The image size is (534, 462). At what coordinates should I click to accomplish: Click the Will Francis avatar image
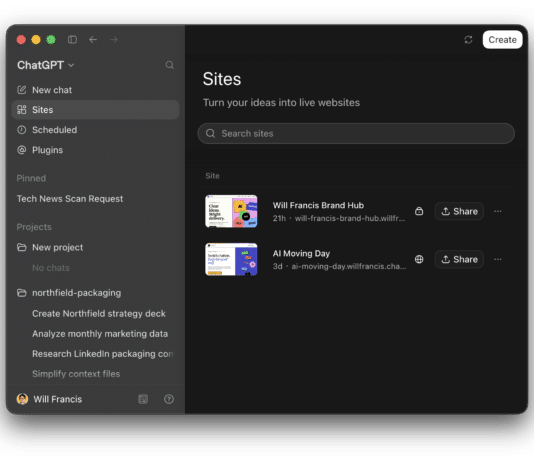pyautogui.click(x=22, y=399)
